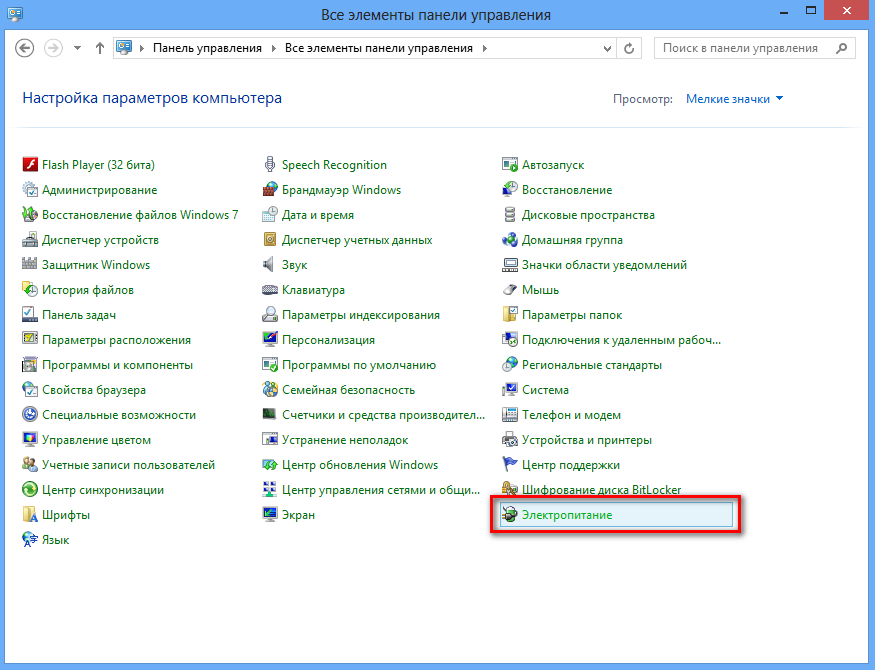The image size is (875, 670).
Task: Refresh the control panel view
Action: [x=629, y=48]
